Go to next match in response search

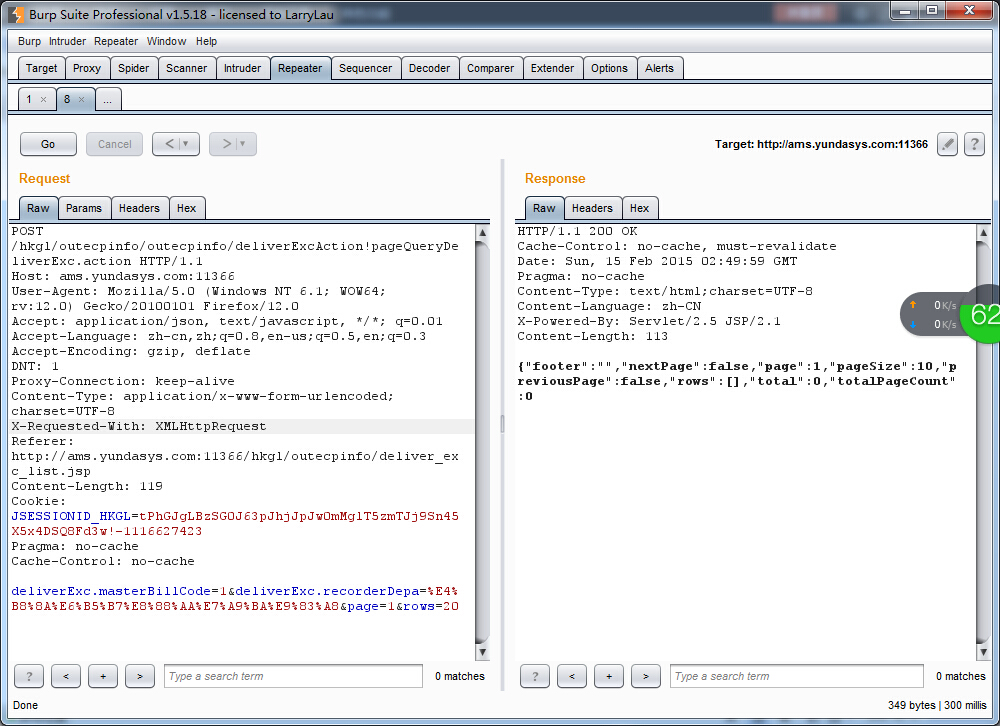click(645, 676)
